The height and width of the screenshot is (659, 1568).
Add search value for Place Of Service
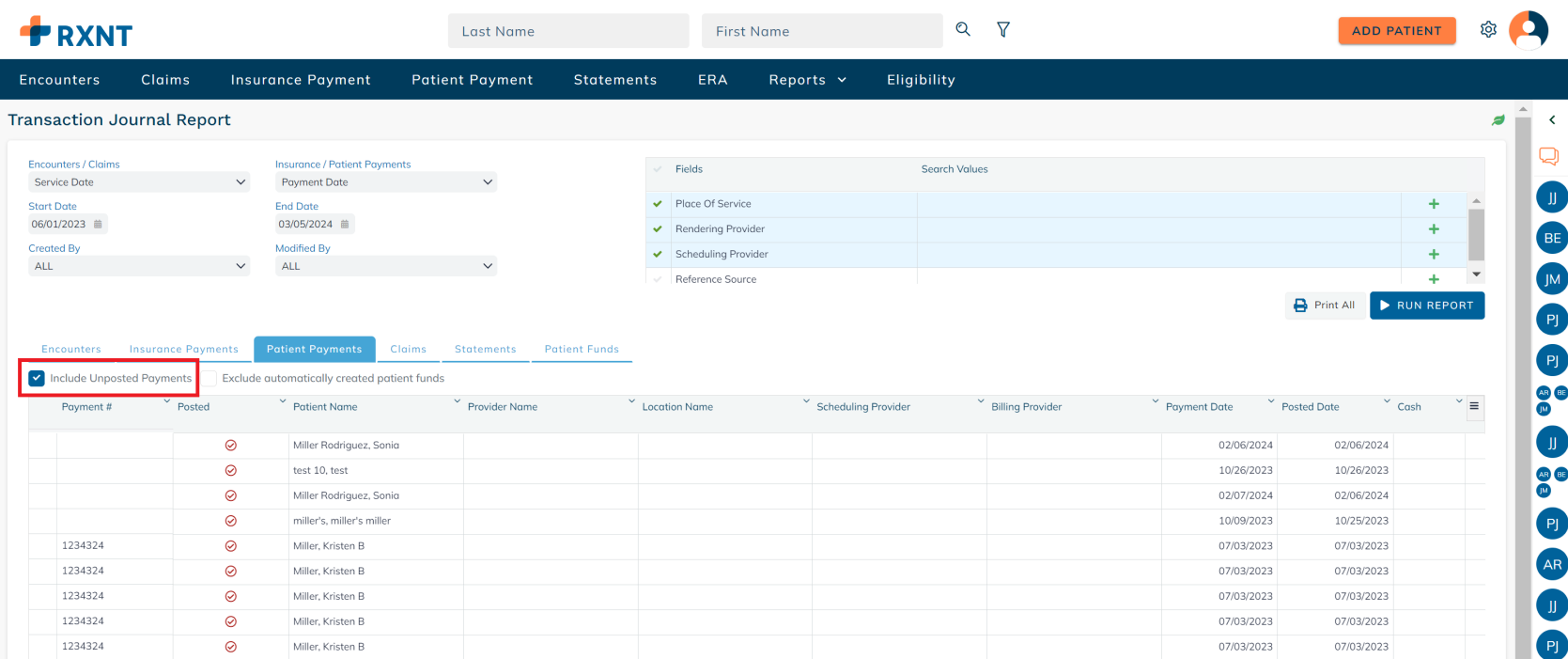click(x=1434, y=204)
